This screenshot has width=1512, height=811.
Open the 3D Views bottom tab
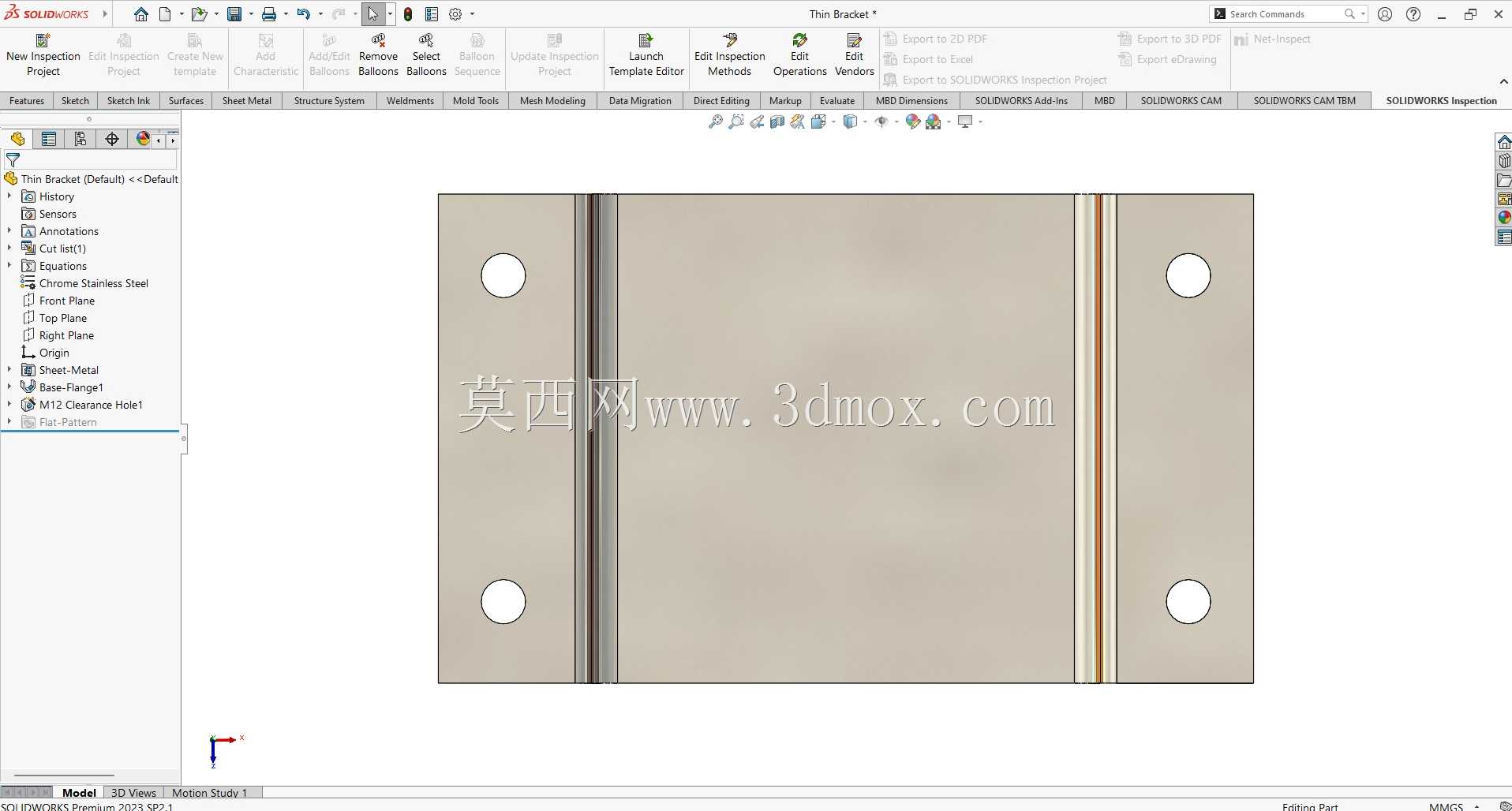(133, 793)
